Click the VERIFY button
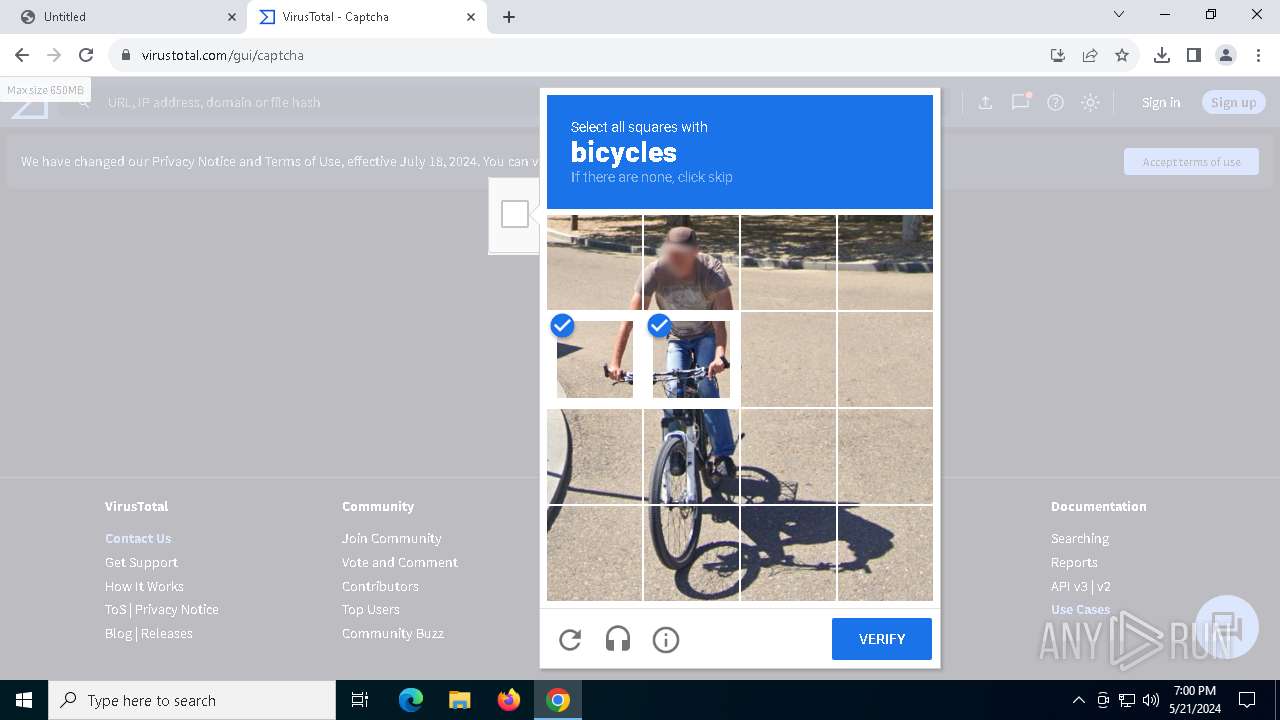Viewport: 1280px width, 720px height. (x=882, y=639)
